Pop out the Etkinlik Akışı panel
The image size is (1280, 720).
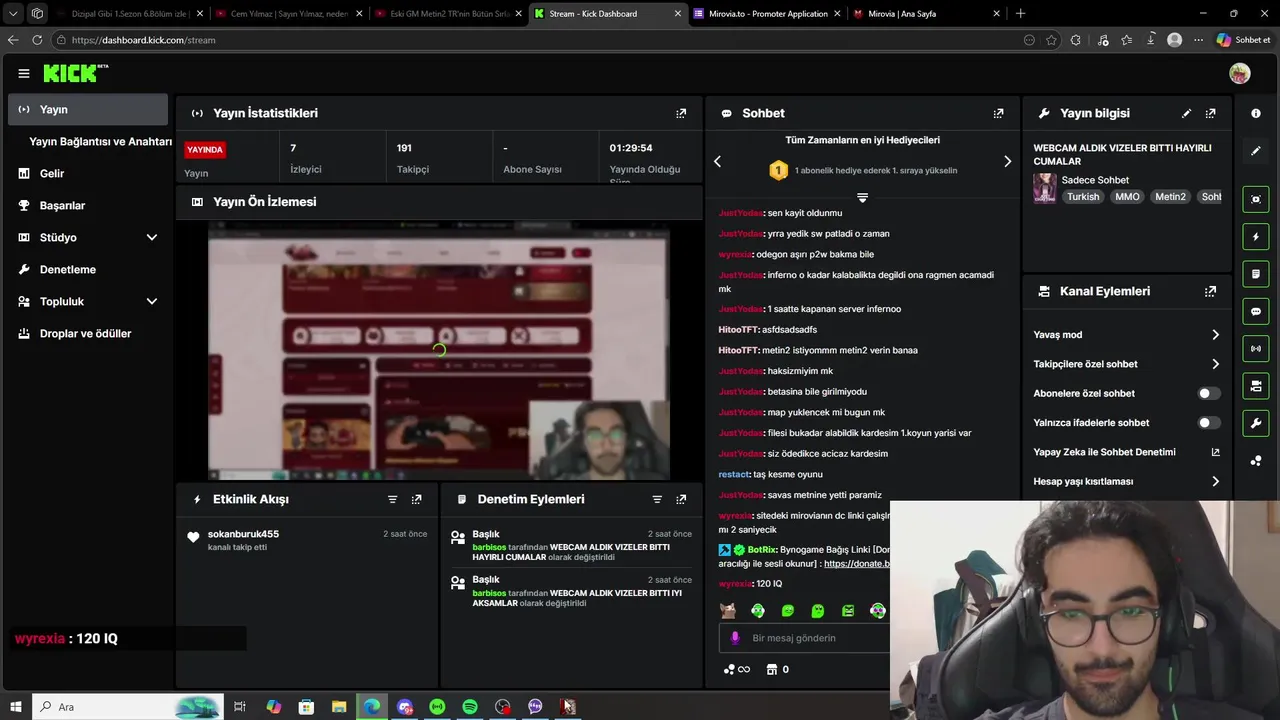point(416,499)
